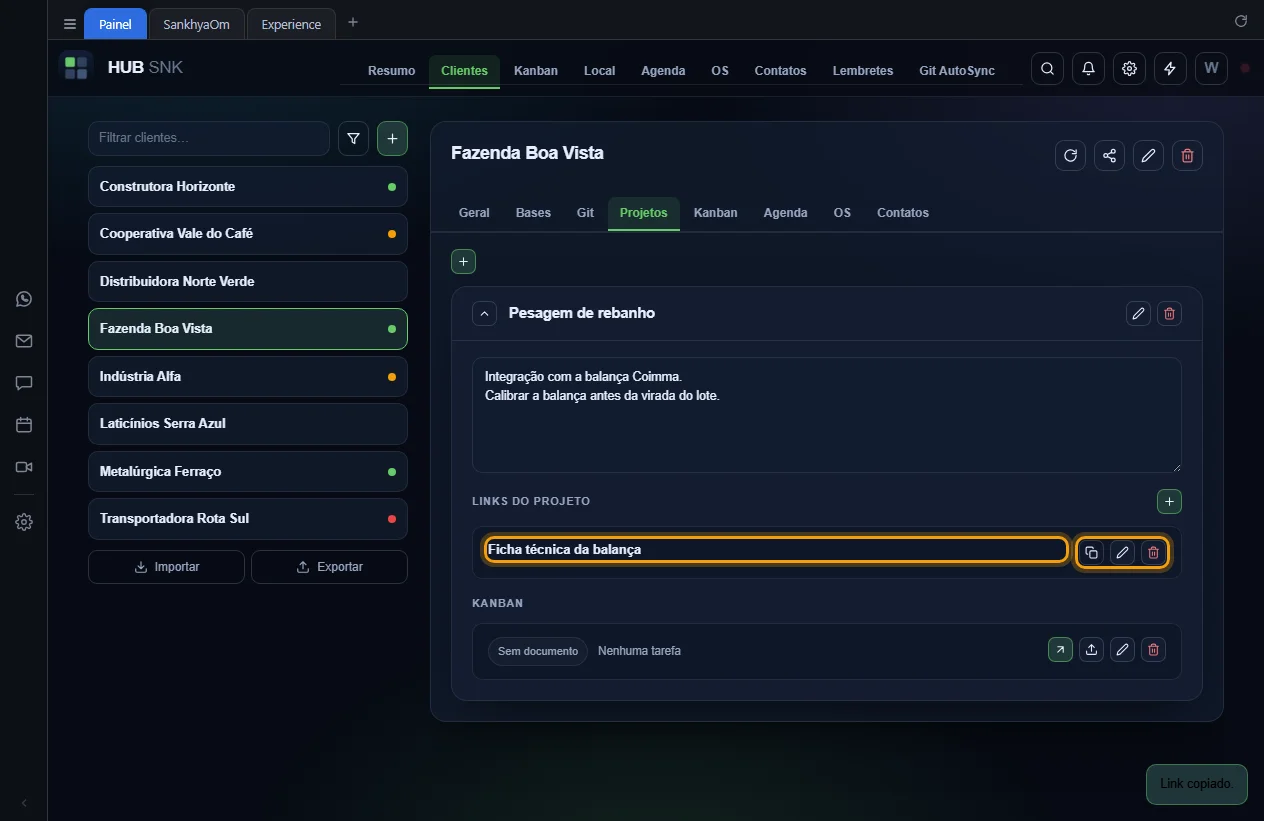Open the Git AutoSync navigation item

pos(957,71)
